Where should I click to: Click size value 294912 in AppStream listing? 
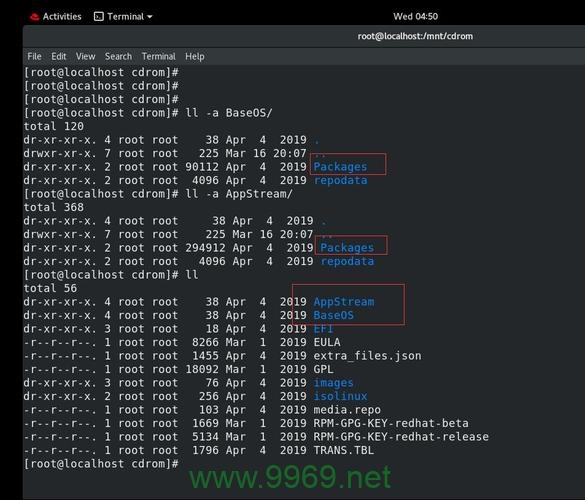tap(206, 248)
